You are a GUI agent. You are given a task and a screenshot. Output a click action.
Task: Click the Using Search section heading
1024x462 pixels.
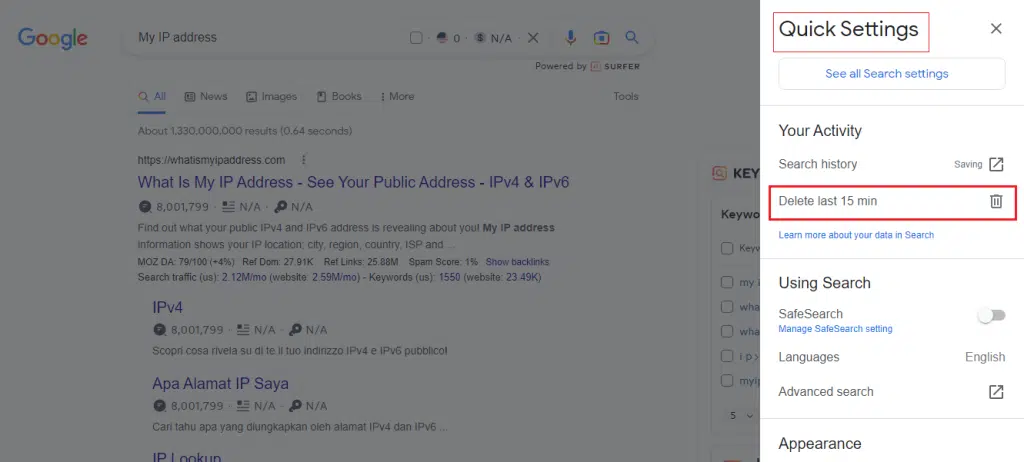point(824,283)
